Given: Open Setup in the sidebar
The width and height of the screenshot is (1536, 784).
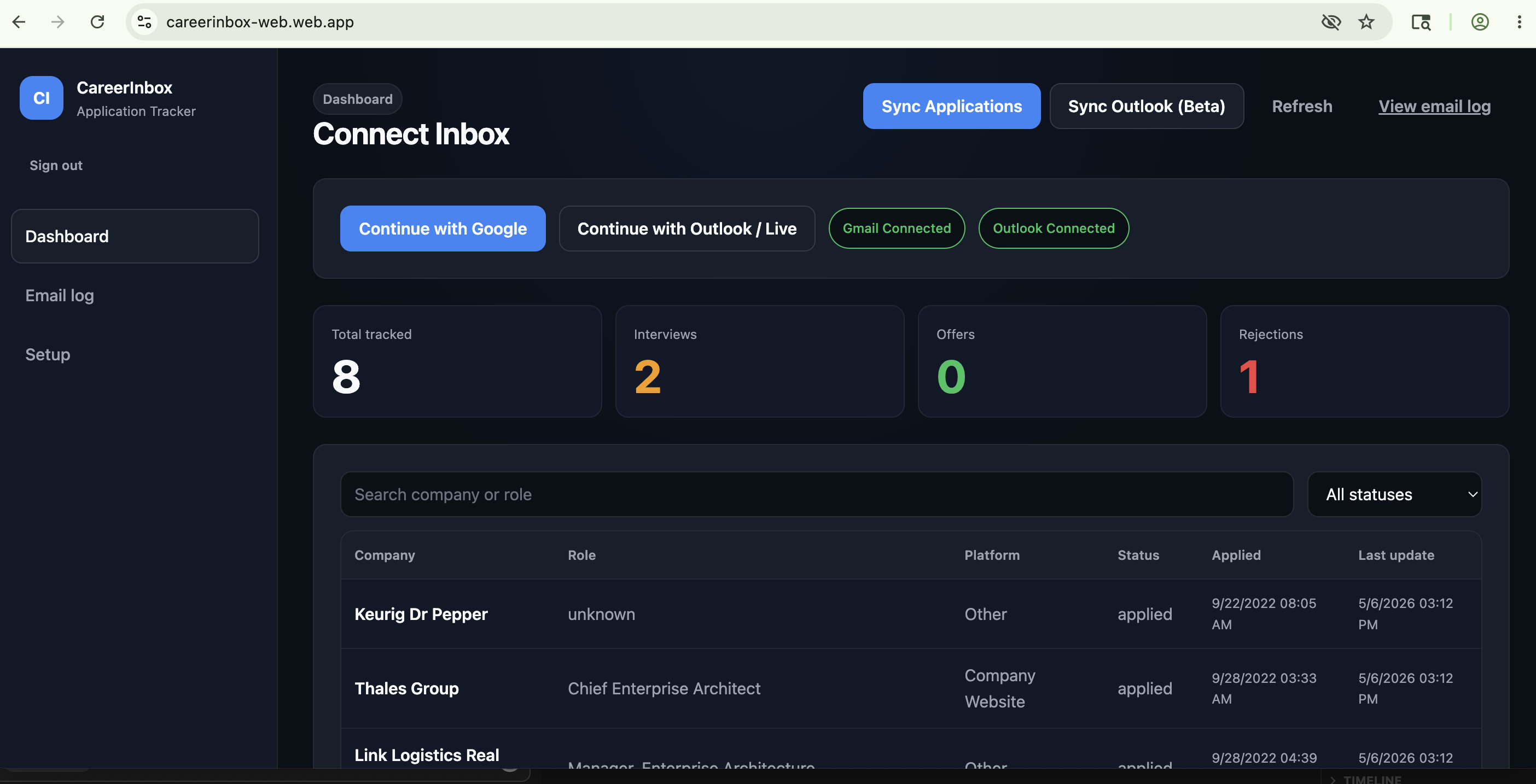Looking at the screenshot, I should [x=48, y=354].
